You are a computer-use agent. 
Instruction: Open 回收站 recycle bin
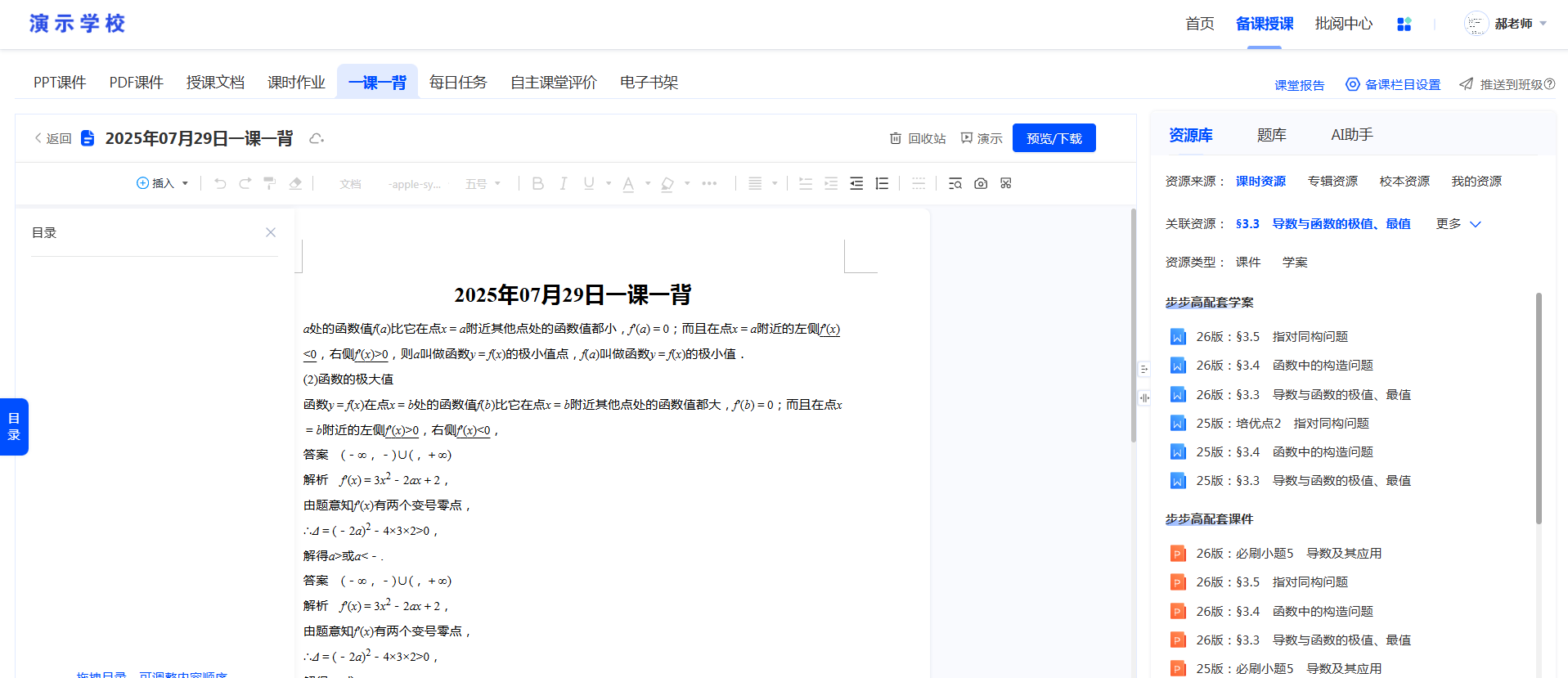click(x=918, y=138)
